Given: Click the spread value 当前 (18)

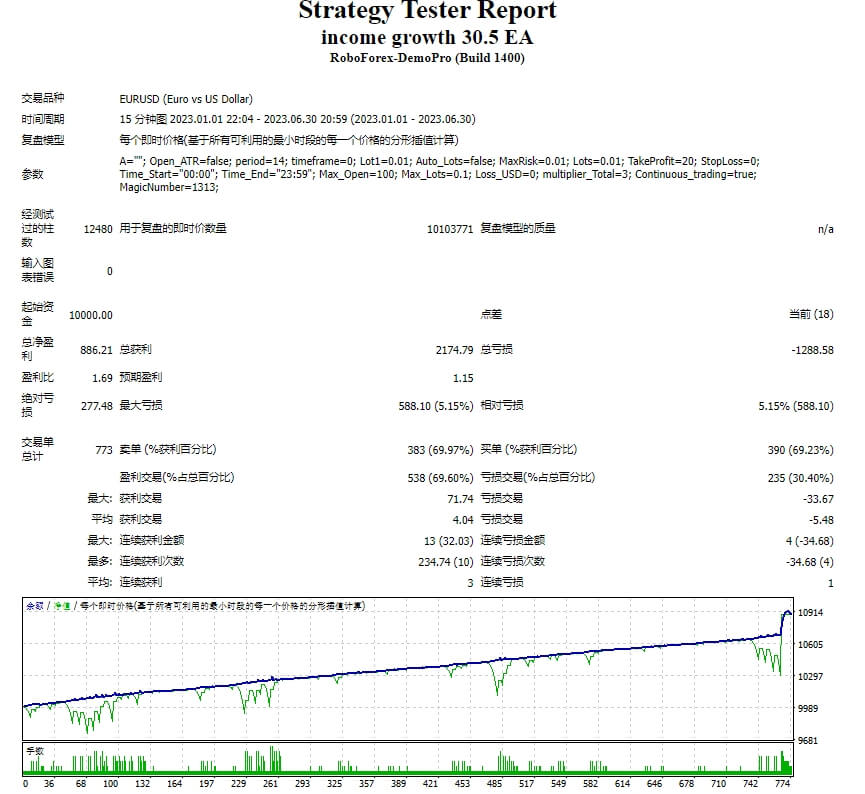Looking at the screenshot, I should pyautogui.click(x=811, y=315).
